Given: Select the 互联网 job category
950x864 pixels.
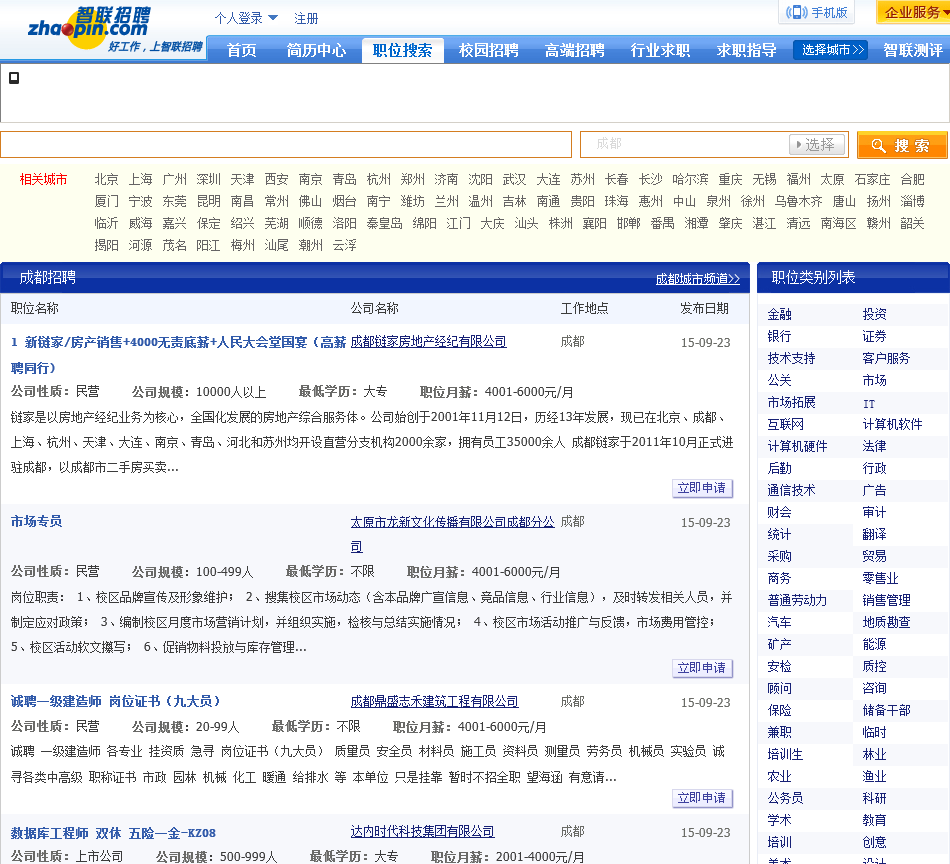Looking at the screenshot, I should [x=785, y=425].
